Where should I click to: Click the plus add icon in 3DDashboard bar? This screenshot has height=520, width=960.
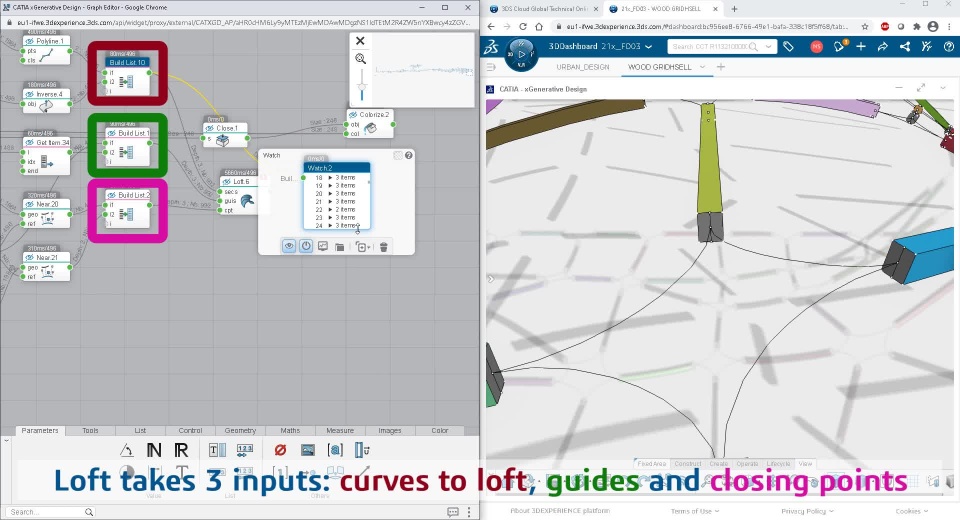click(x=861, y=47)
